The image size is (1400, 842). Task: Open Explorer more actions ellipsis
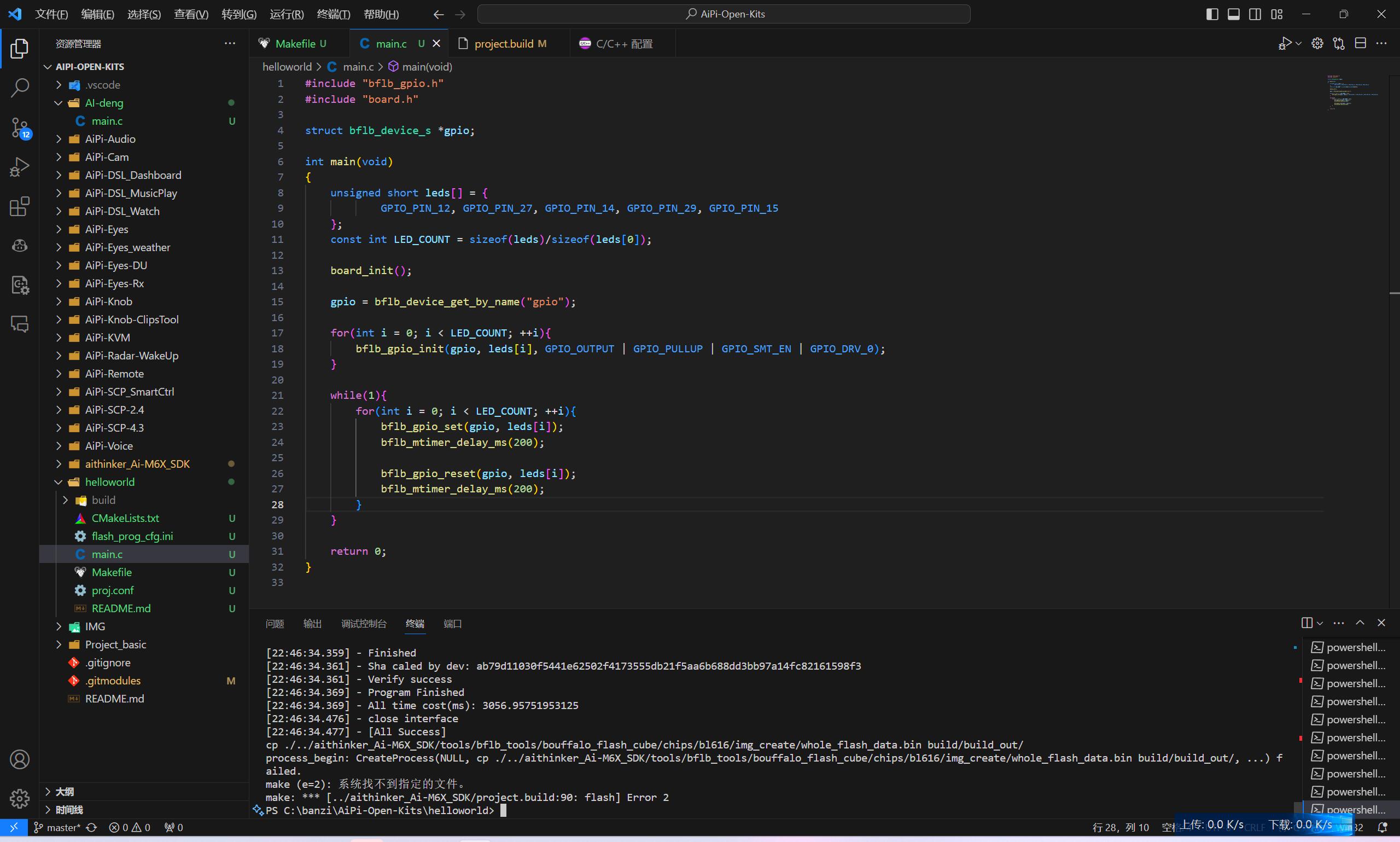point(230,44)
